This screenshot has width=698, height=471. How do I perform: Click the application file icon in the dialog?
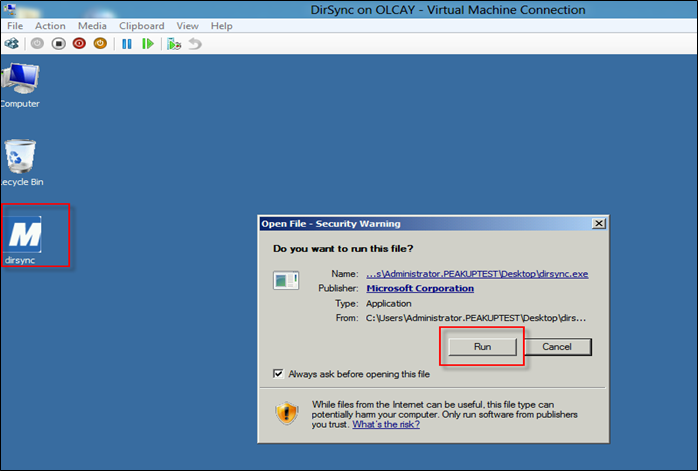coord(286,280)
